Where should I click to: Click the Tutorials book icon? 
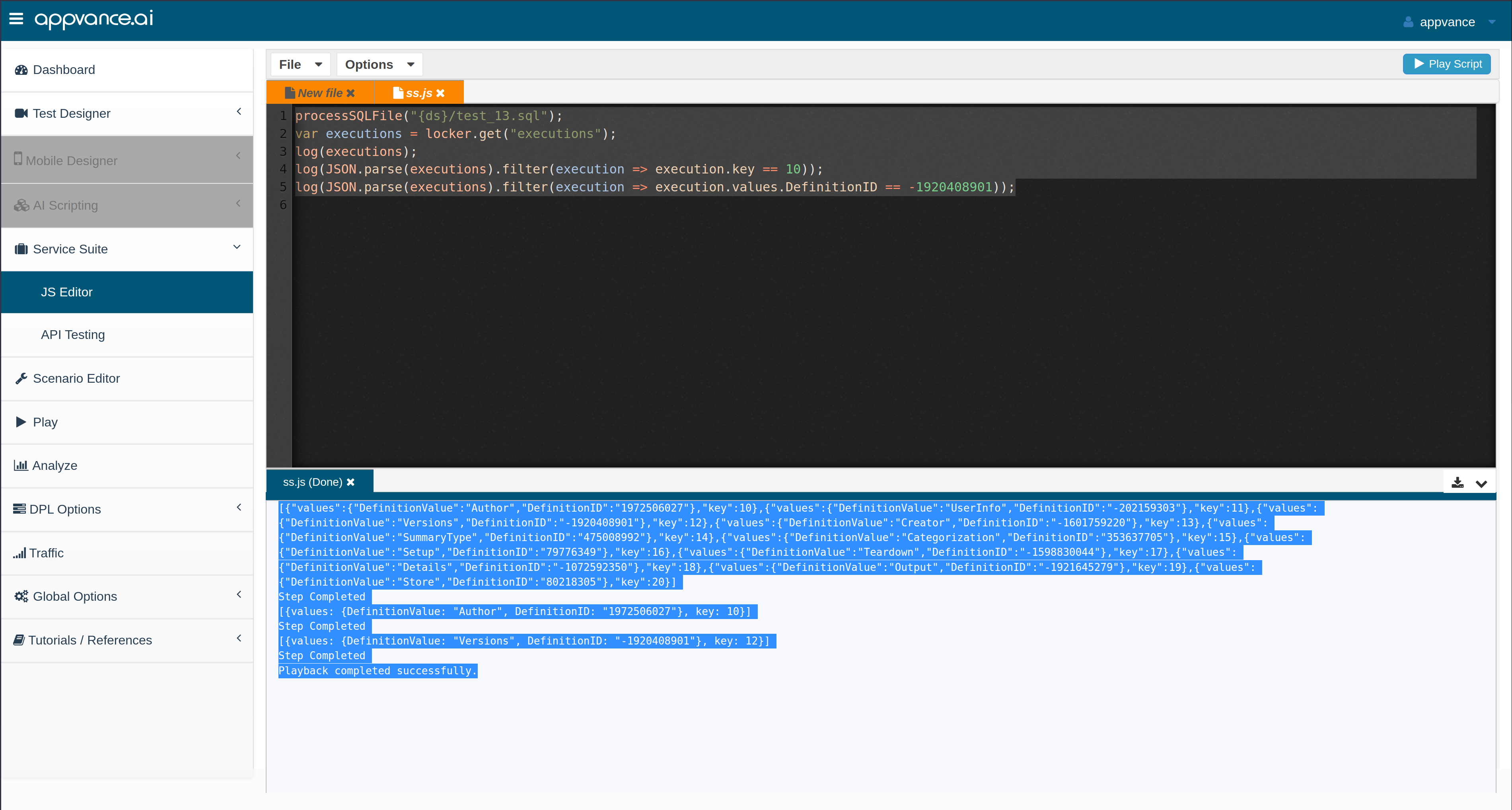point(19,640)
